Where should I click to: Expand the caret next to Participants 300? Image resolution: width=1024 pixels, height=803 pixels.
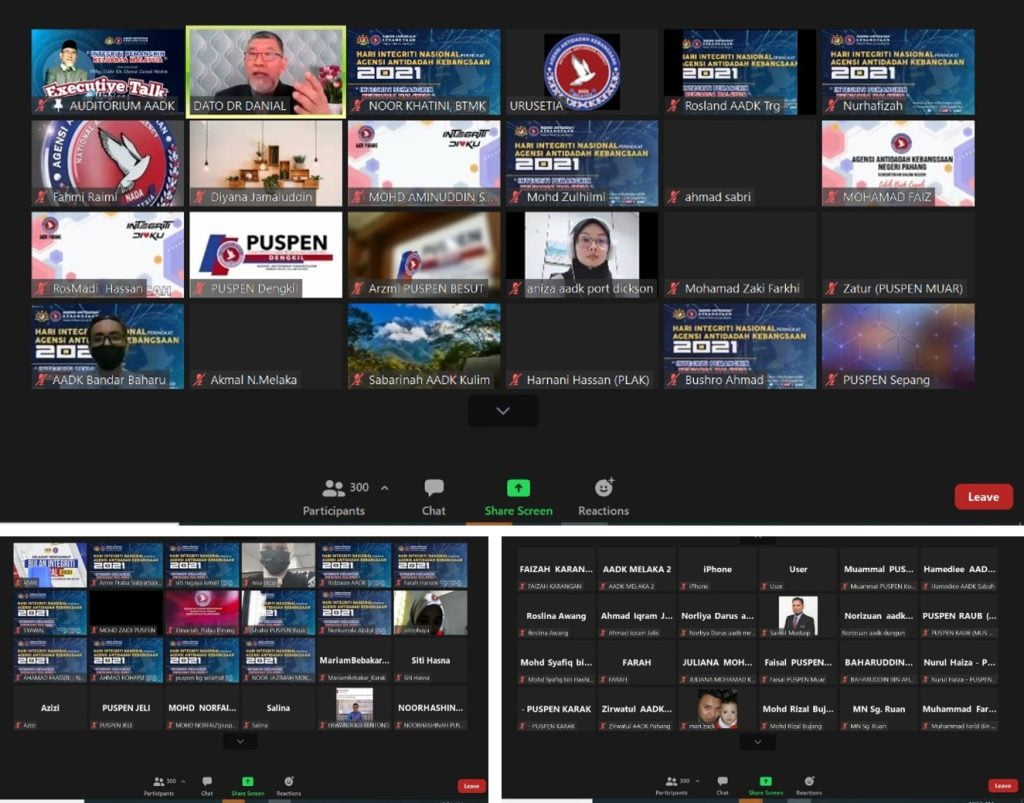[x=385, y=488]
